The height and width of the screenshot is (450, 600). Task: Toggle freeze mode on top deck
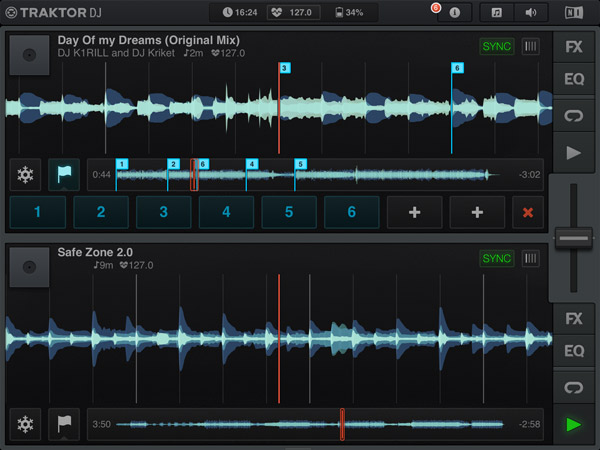[x=25, y=175]
